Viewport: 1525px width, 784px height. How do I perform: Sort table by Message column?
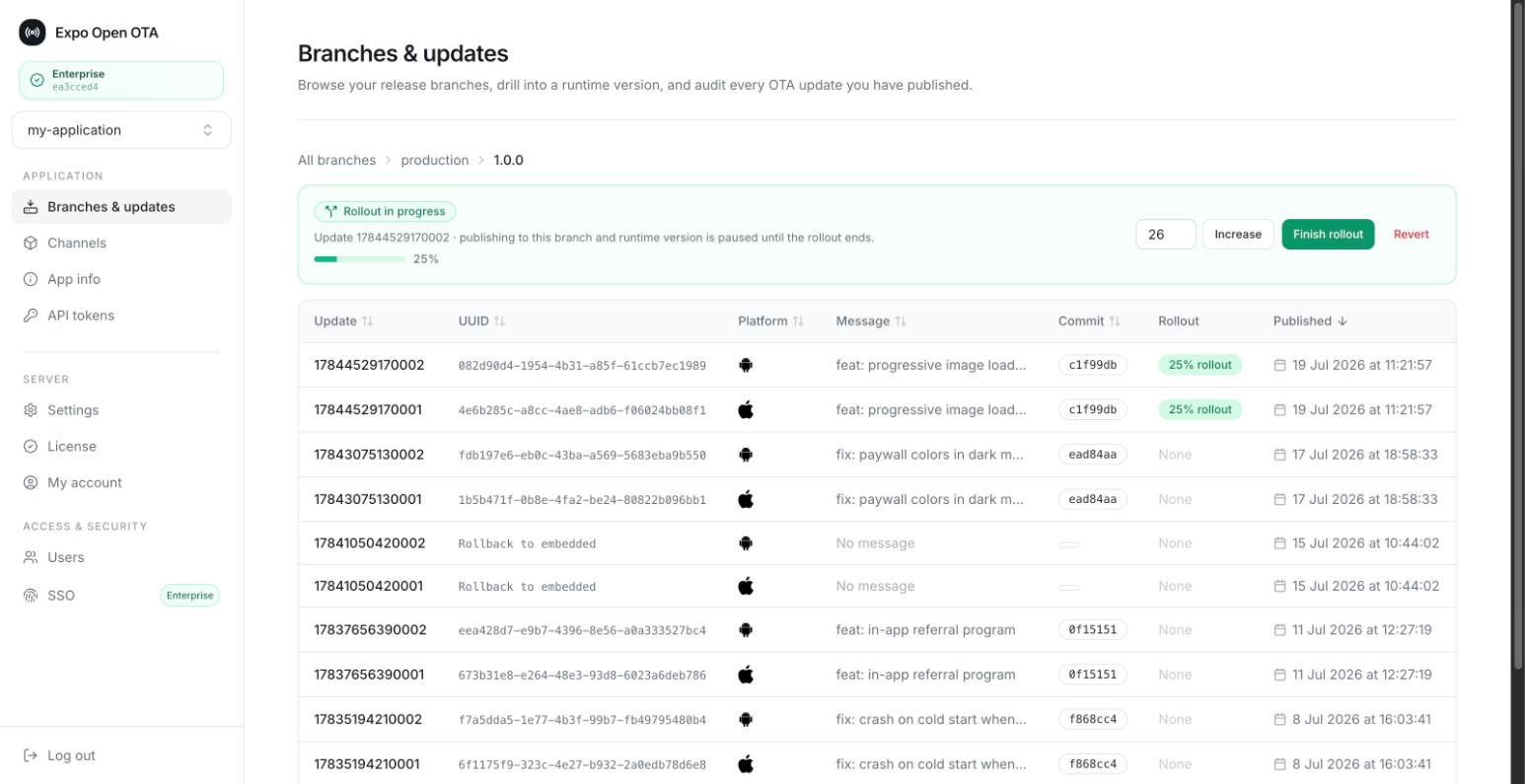tap(871, 321)
